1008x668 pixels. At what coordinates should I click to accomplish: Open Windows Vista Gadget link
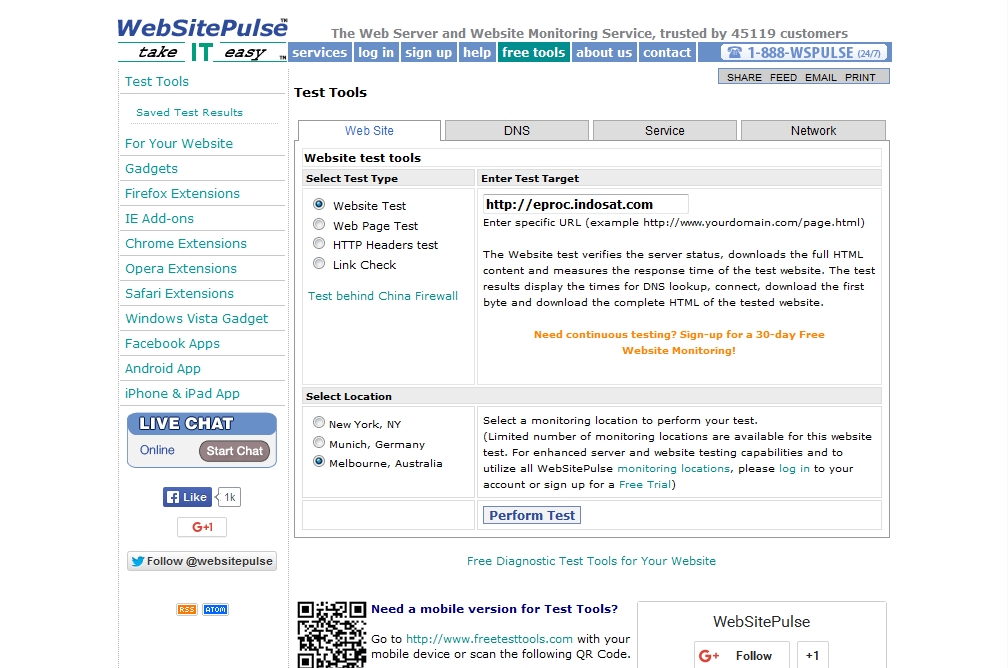[x=197, y=319]
